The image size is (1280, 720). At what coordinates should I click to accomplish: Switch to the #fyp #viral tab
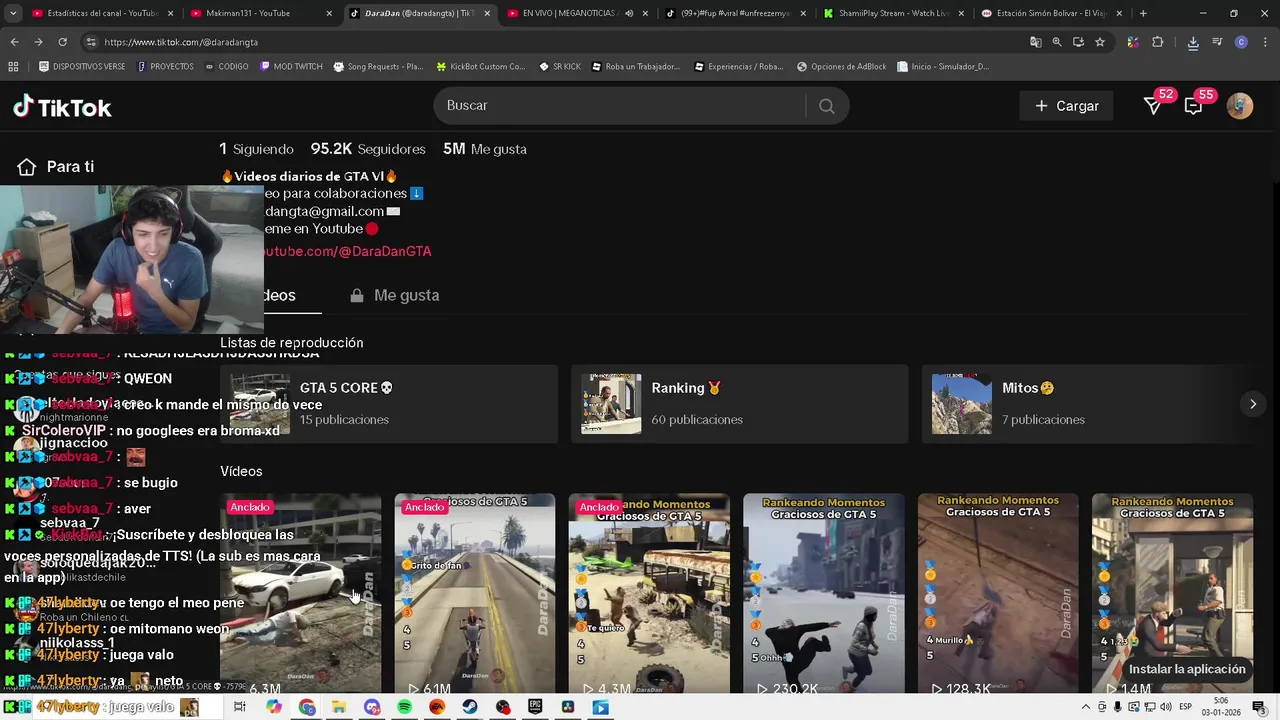click(x=736, y=13)
